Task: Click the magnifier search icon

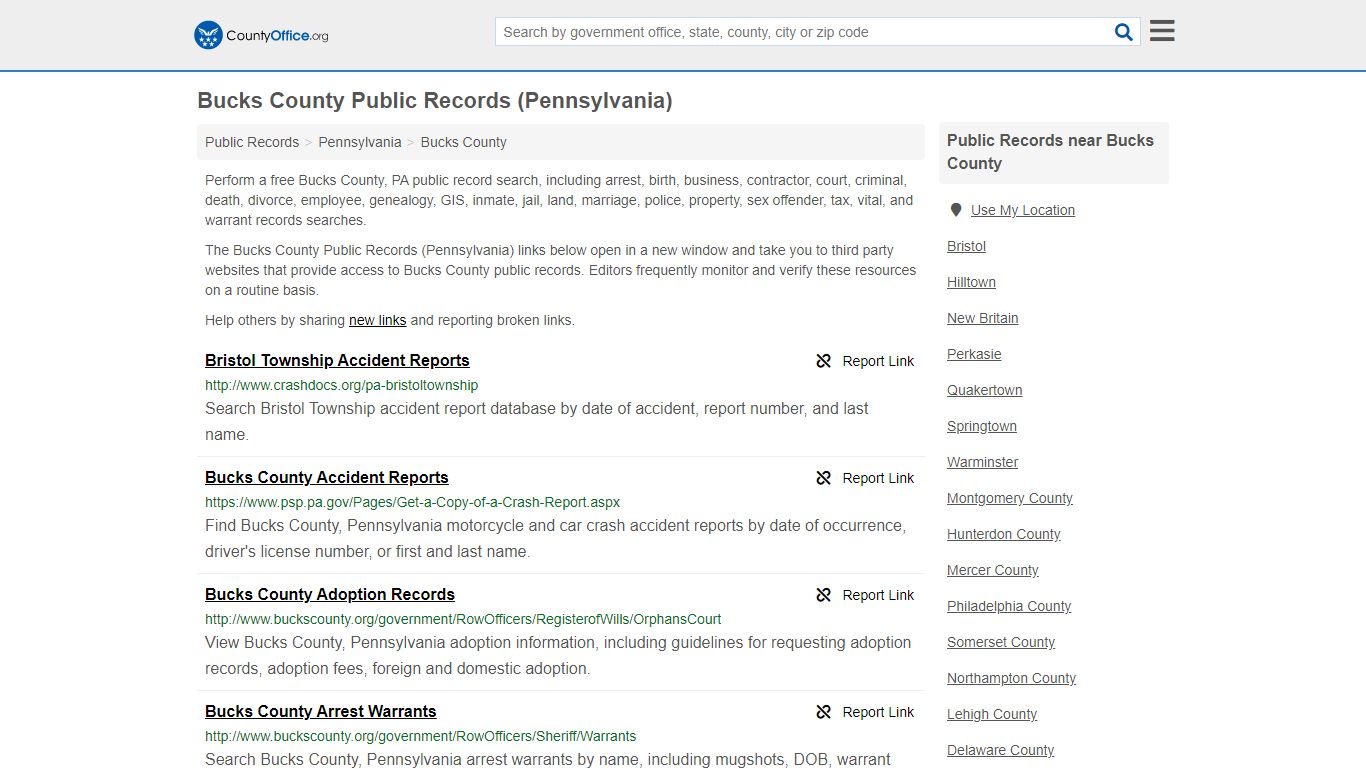Action: (1124, 32)
